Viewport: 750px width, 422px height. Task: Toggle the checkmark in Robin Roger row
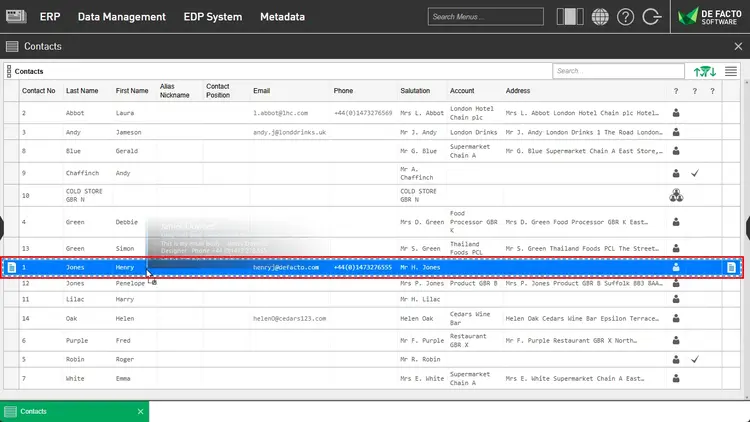coord(694,359)
